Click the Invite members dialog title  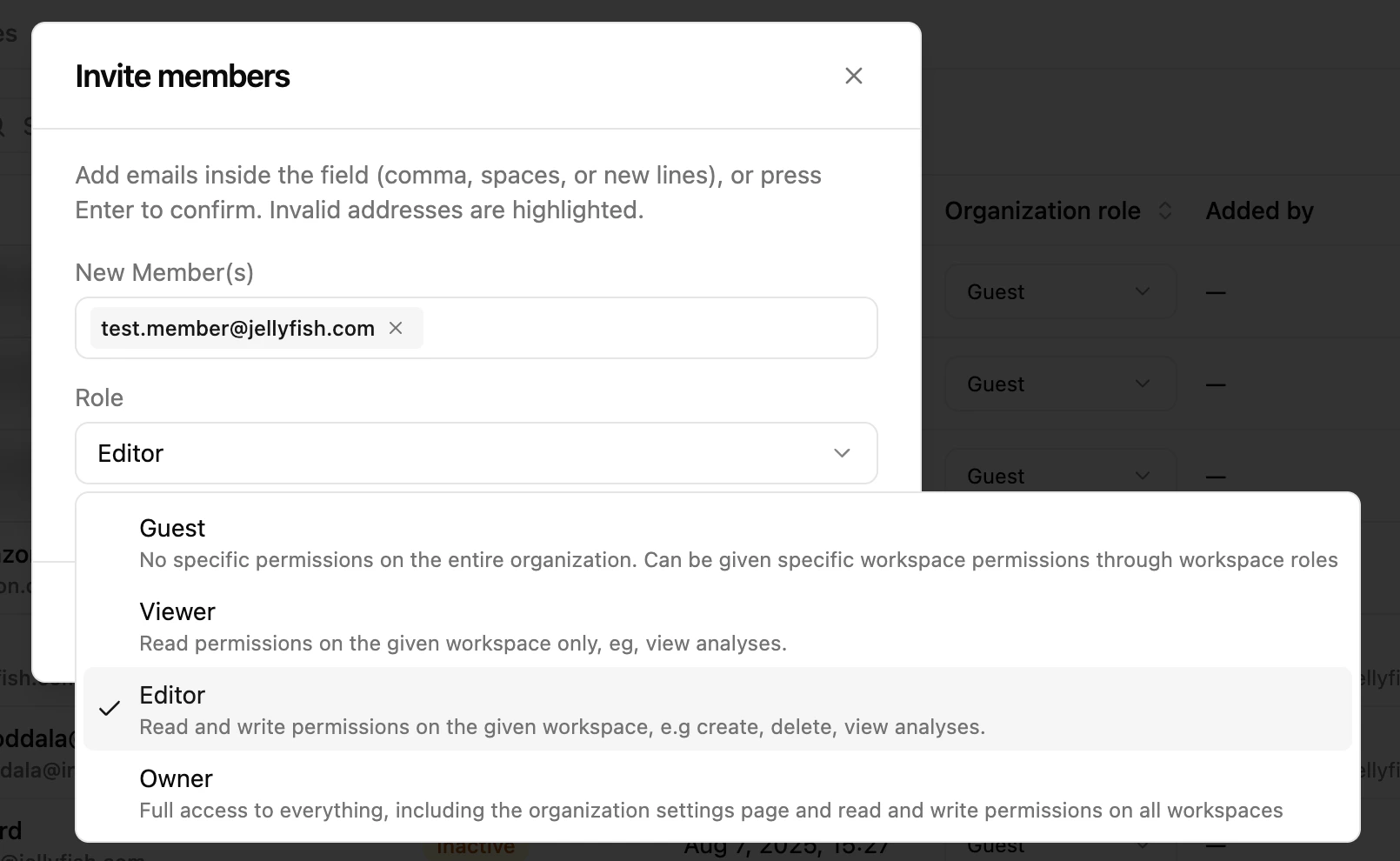[x=183, y=76]
